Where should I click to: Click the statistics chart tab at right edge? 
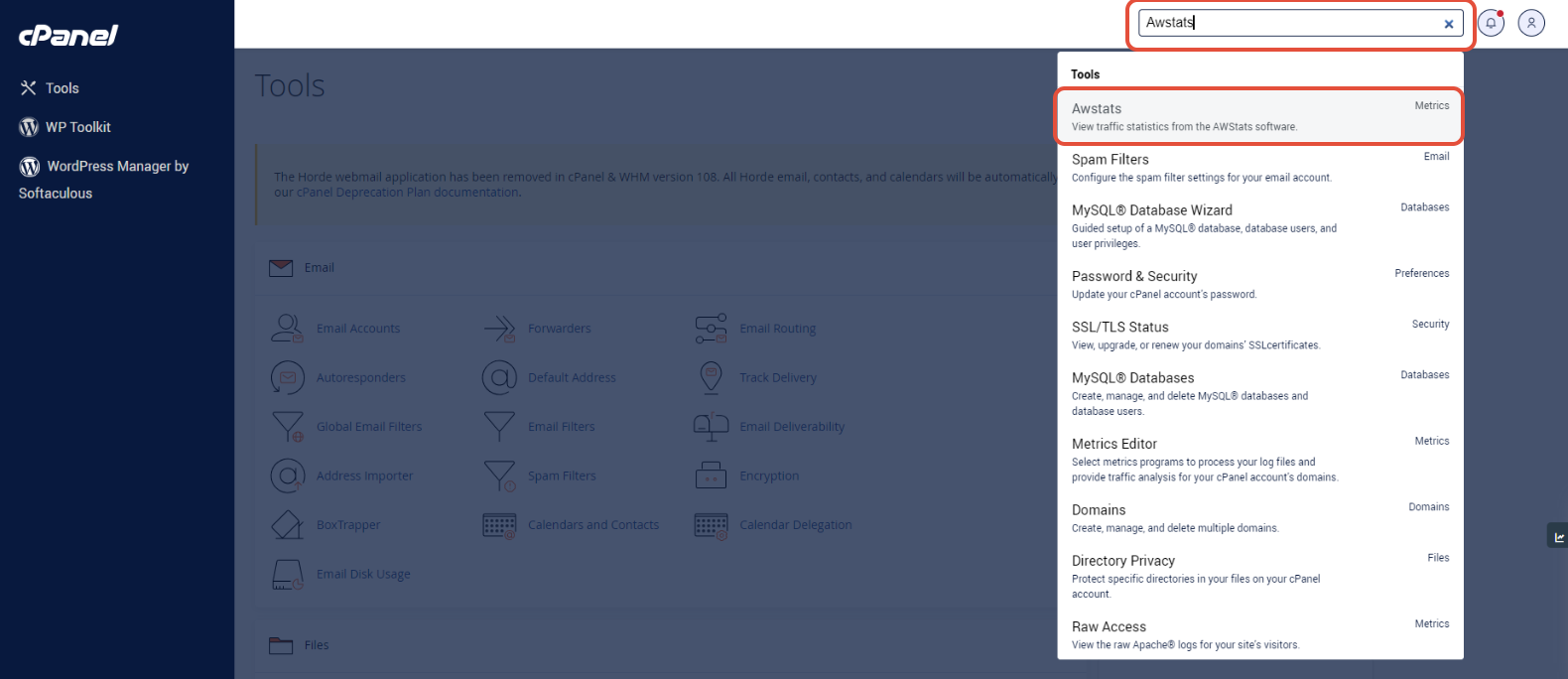click(x=1558, y=537)
